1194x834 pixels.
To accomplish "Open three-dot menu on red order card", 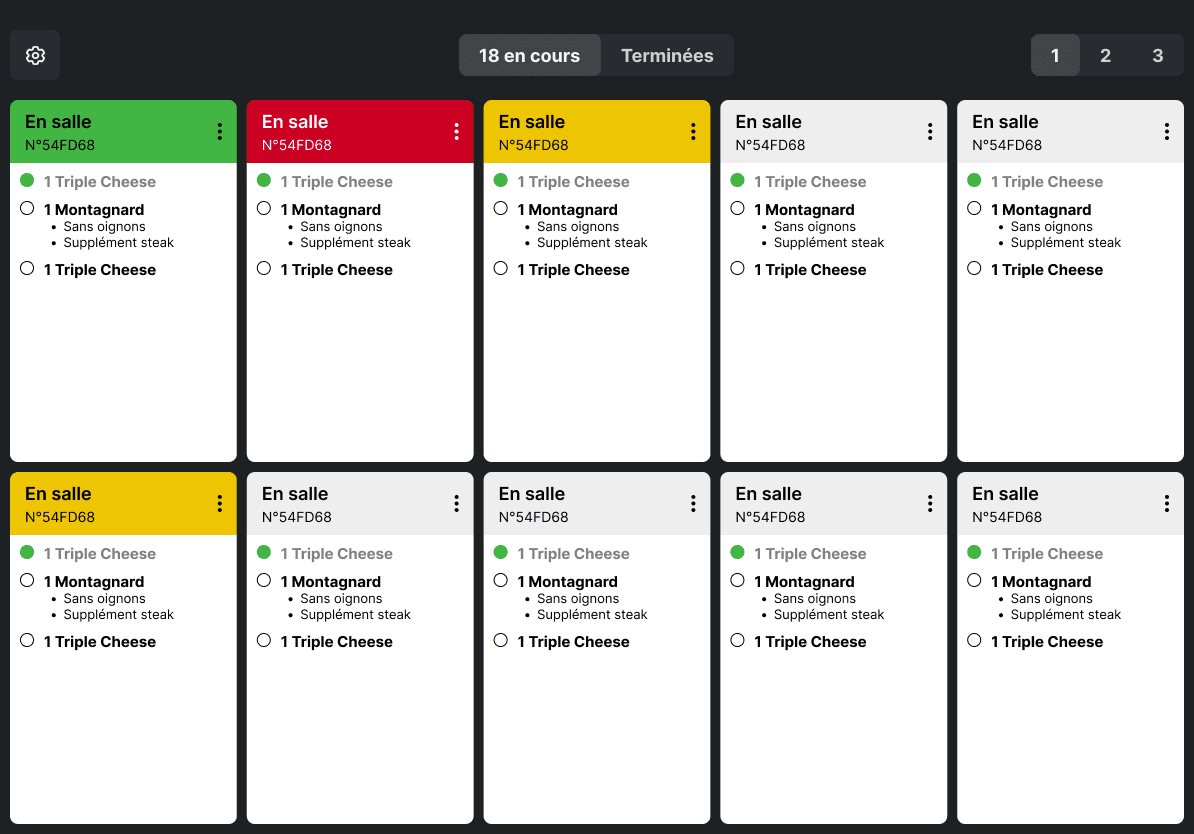I will tap(456, 131).
